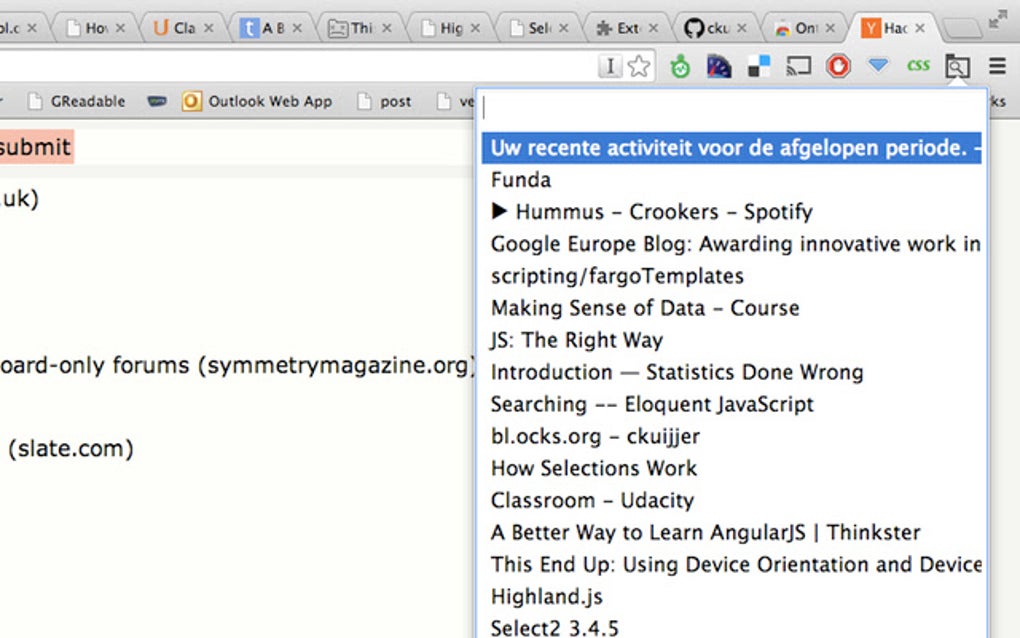Open the tab search extension icon
1020x638 pixels.
[x=957, y=67]
